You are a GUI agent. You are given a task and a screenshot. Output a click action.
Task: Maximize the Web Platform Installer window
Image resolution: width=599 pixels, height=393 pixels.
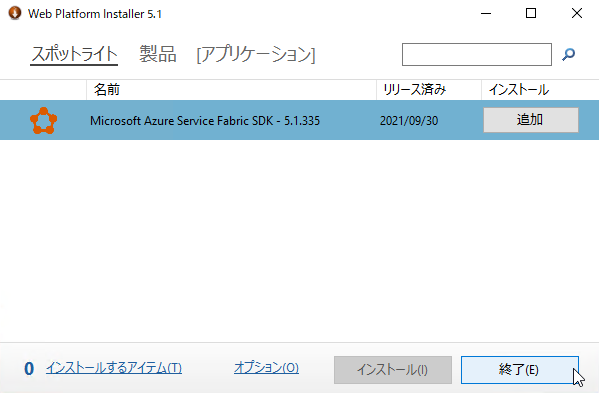click(x=531, y=13)
